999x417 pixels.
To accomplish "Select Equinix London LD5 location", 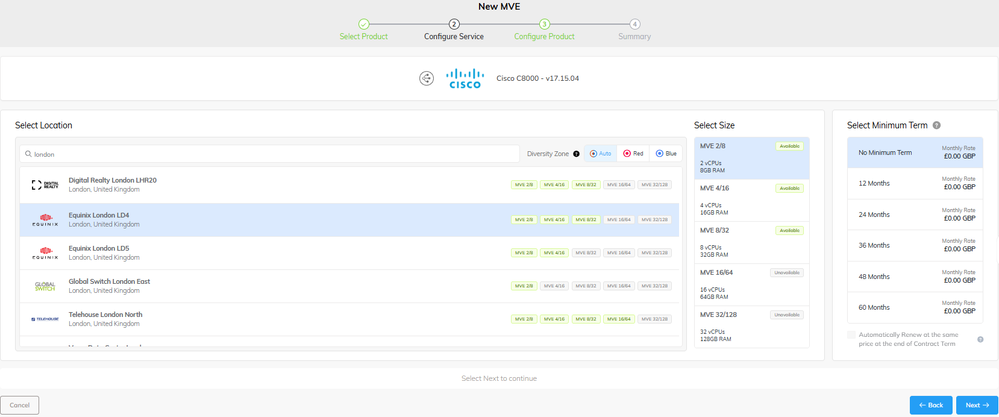I will pos(349,253).
